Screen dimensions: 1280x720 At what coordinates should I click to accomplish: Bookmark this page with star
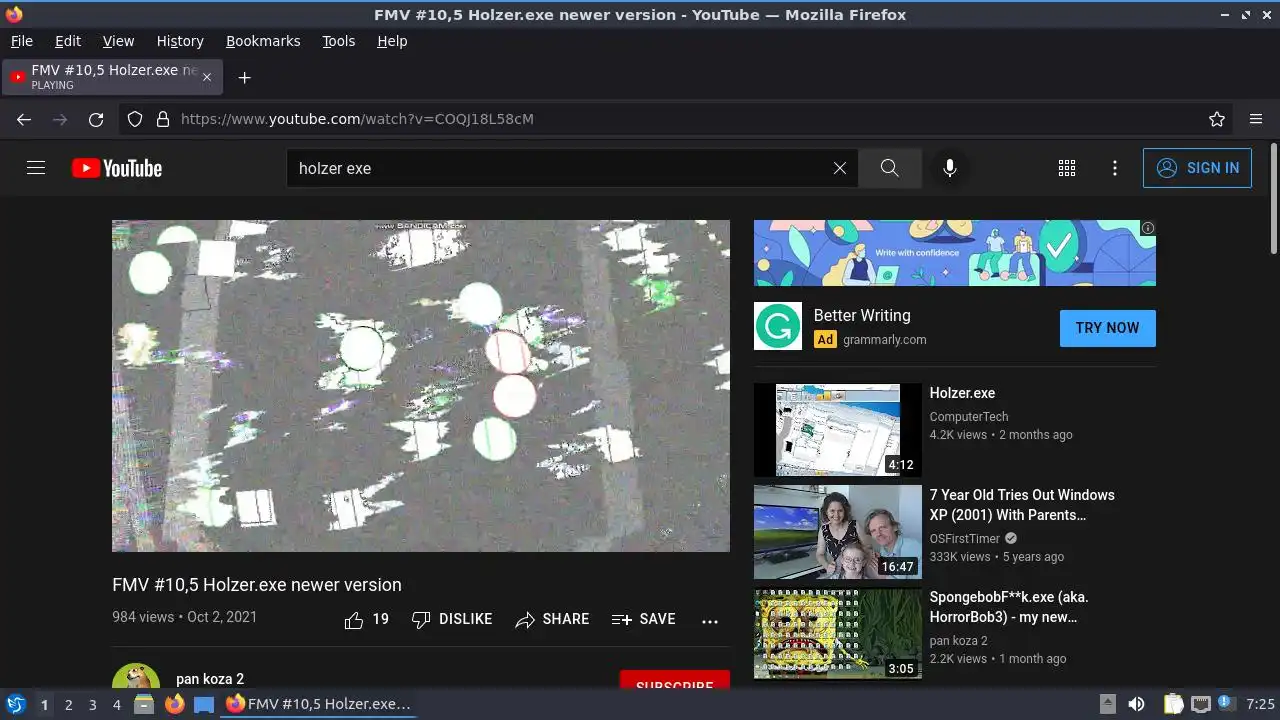tap(1217, 119)
